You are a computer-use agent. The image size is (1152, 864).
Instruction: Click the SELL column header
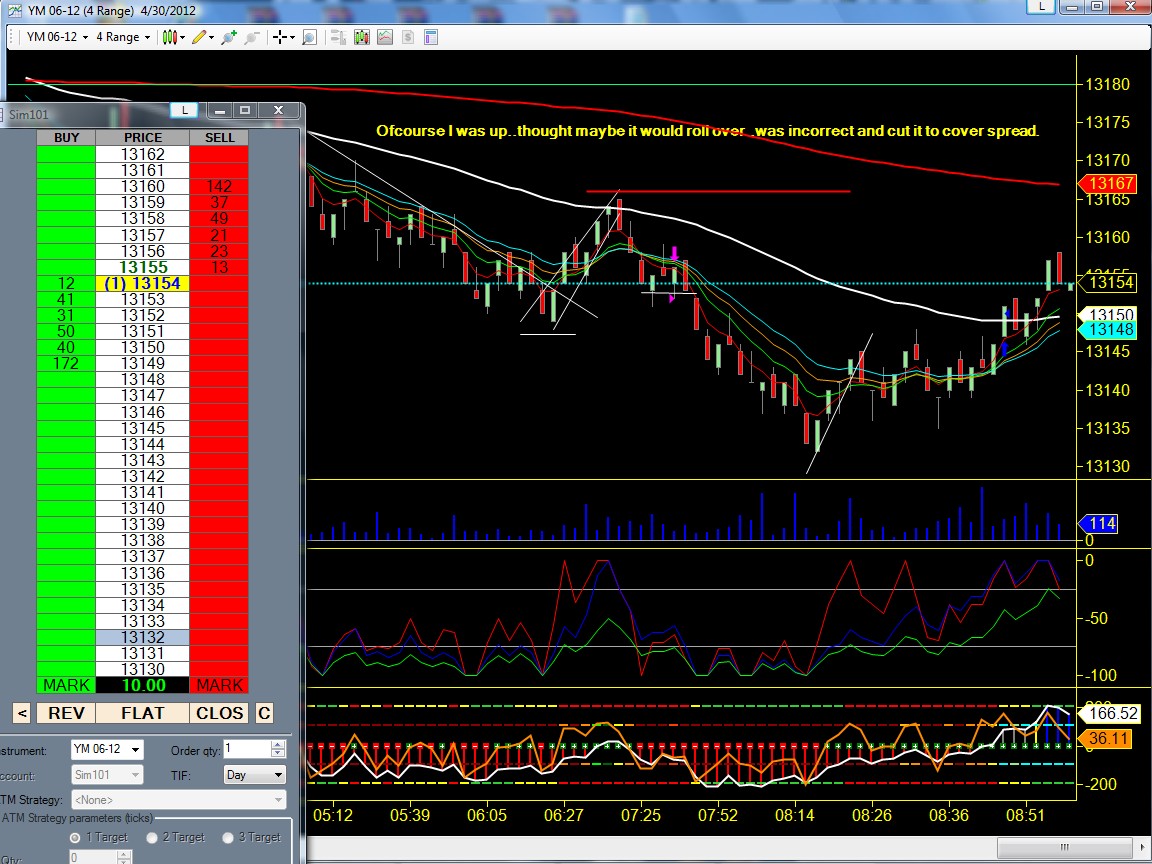(219, 137)
